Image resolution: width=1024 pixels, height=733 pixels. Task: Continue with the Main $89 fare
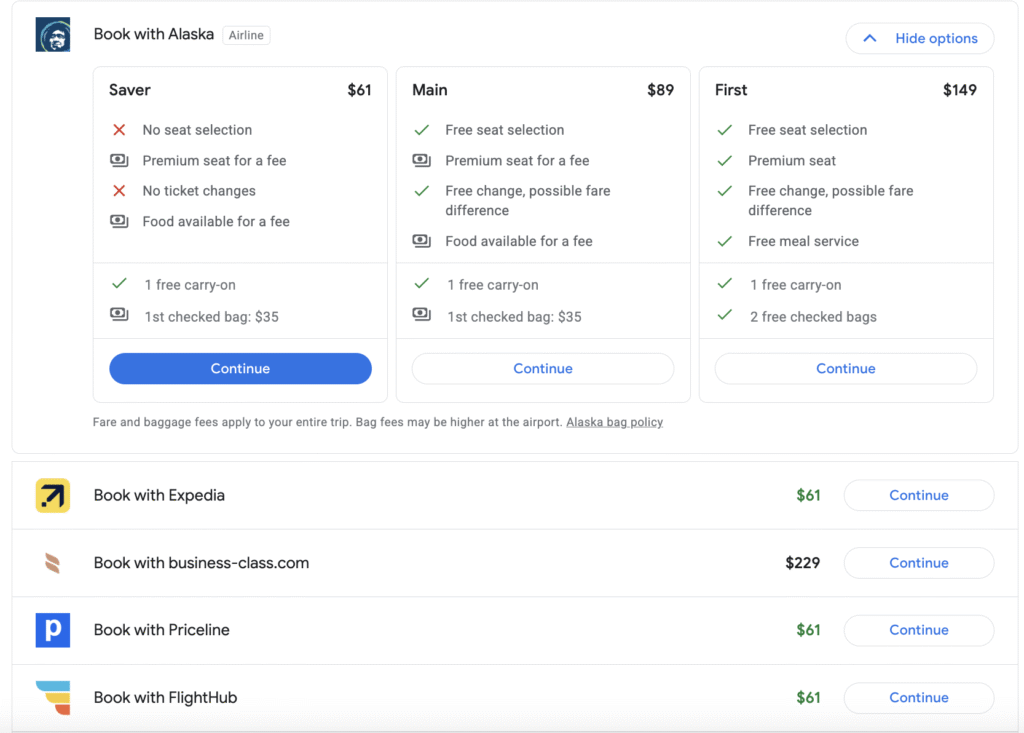click(x=543, y=368)
